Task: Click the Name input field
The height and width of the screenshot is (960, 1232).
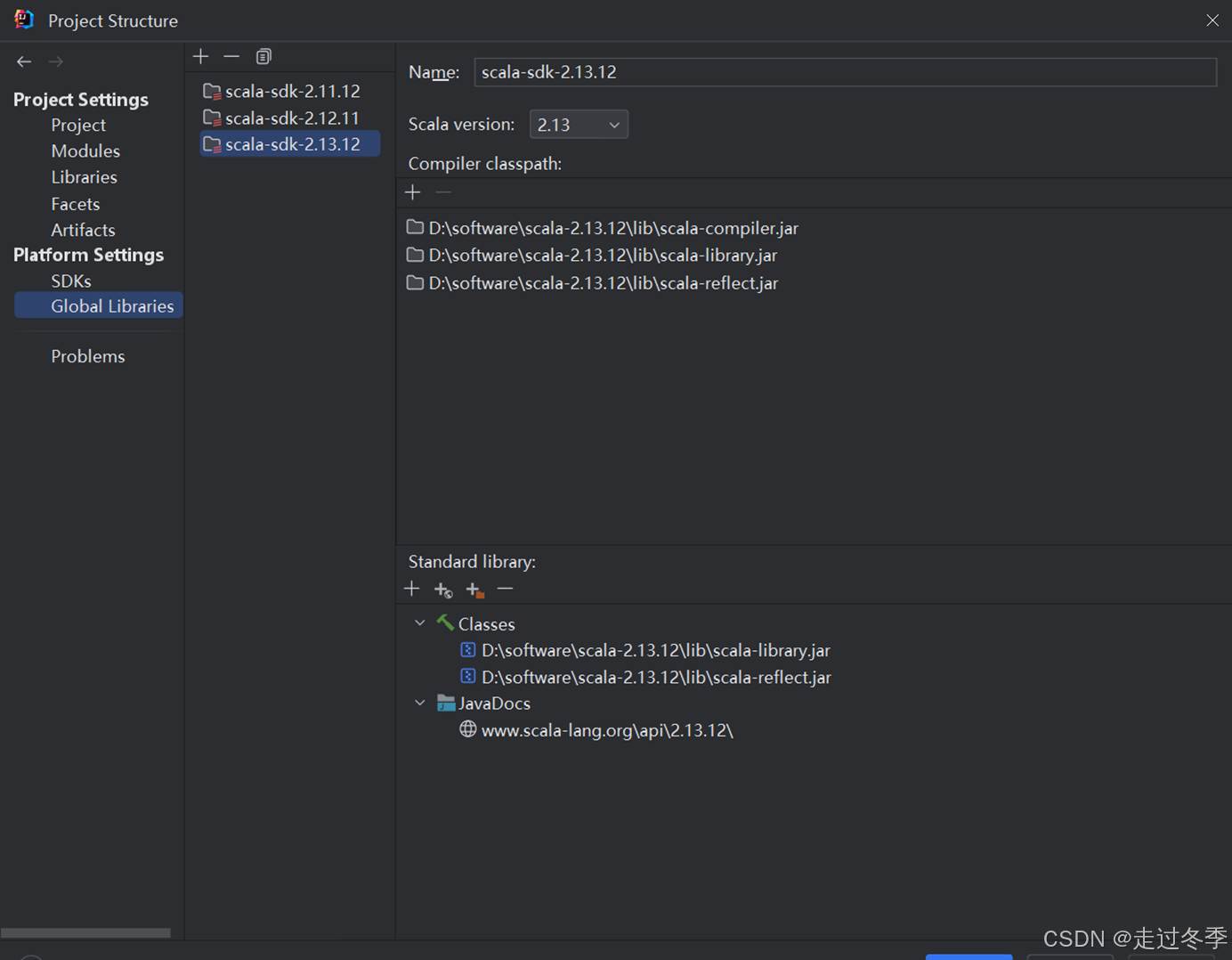Action: (x=845, y=72)
